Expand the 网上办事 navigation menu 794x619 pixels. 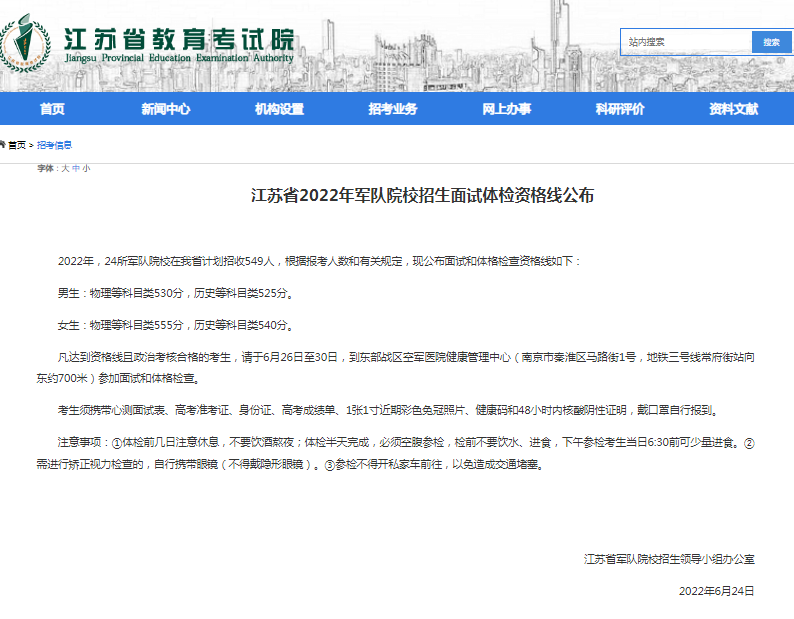point(506,109)
